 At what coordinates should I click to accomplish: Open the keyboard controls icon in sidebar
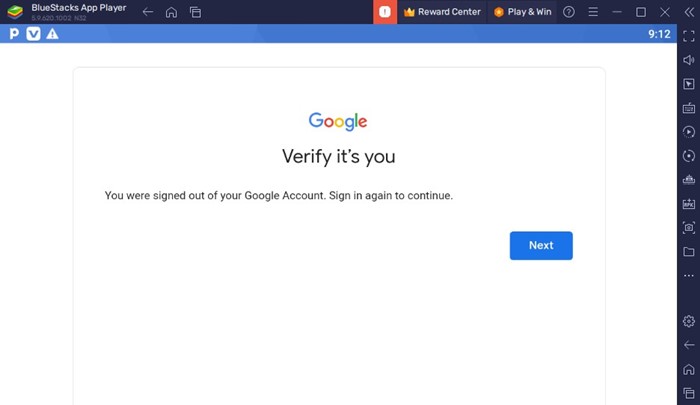(689, 108)
